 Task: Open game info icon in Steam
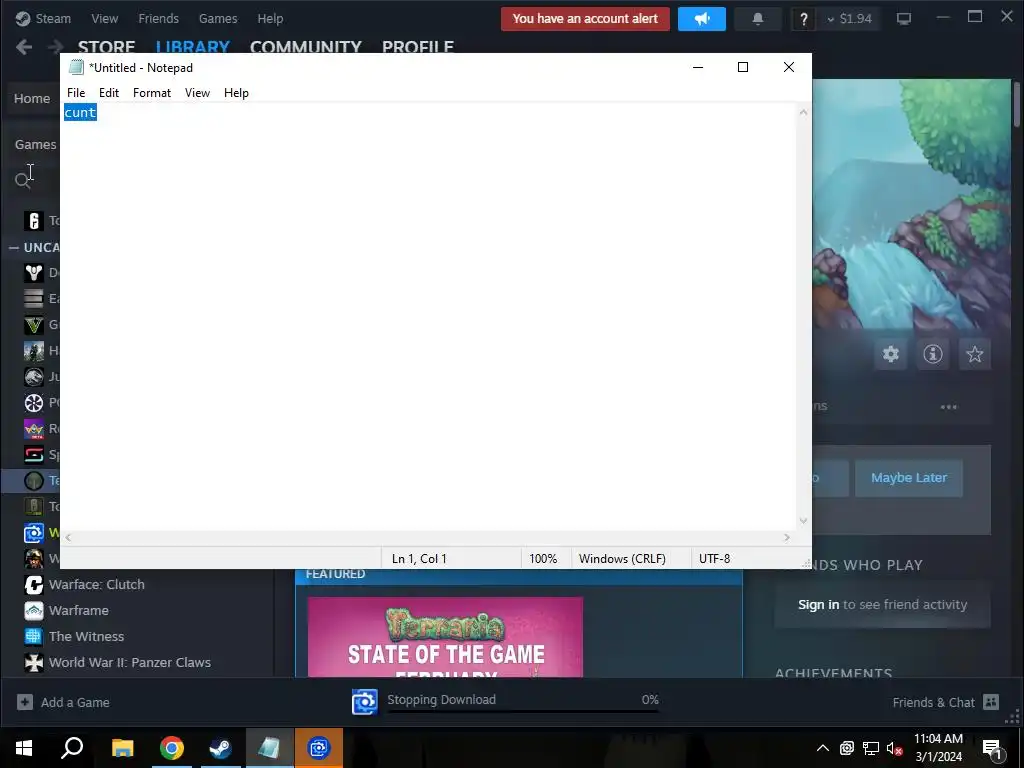pyautogui.click(x=933, y=354)
